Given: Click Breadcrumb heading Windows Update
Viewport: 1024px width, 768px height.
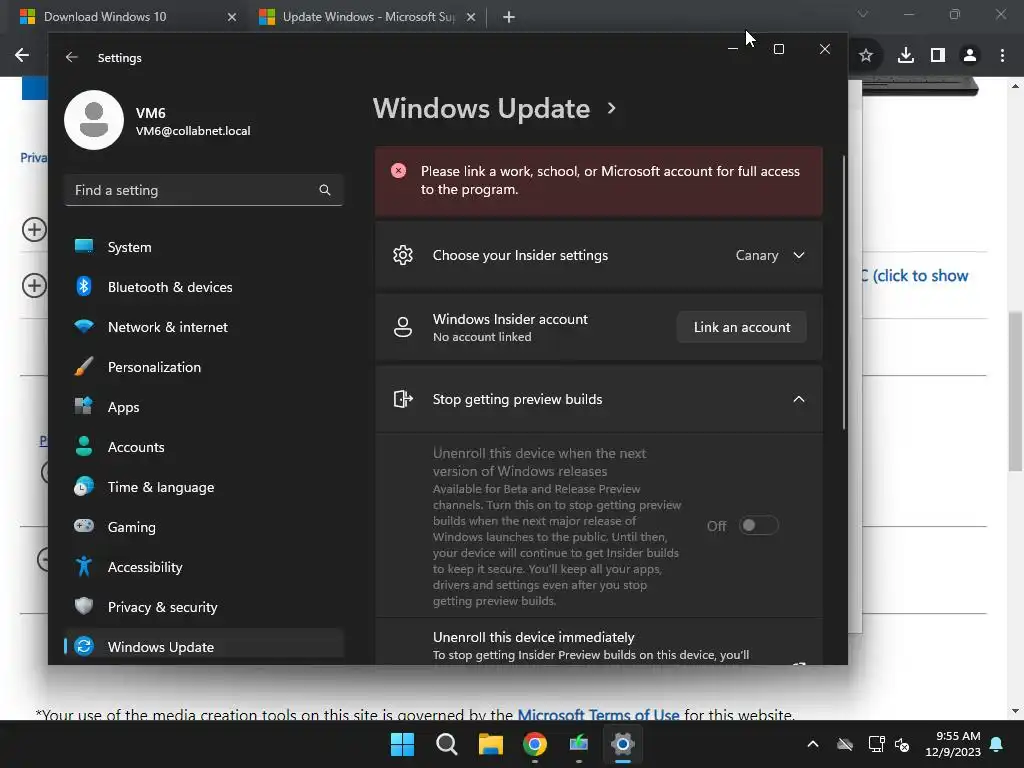Looking at the screenshot, I should 481,108.
